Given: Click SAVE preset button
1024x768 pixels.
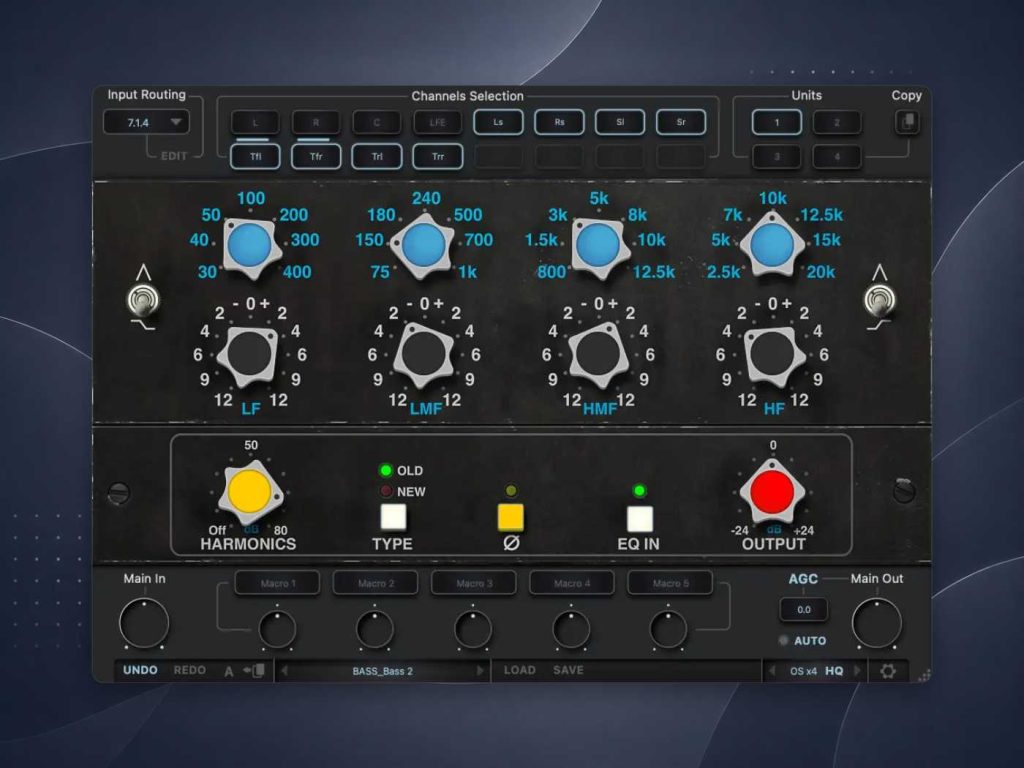Looking at the screenshot, I should click(x=568, y=671).
